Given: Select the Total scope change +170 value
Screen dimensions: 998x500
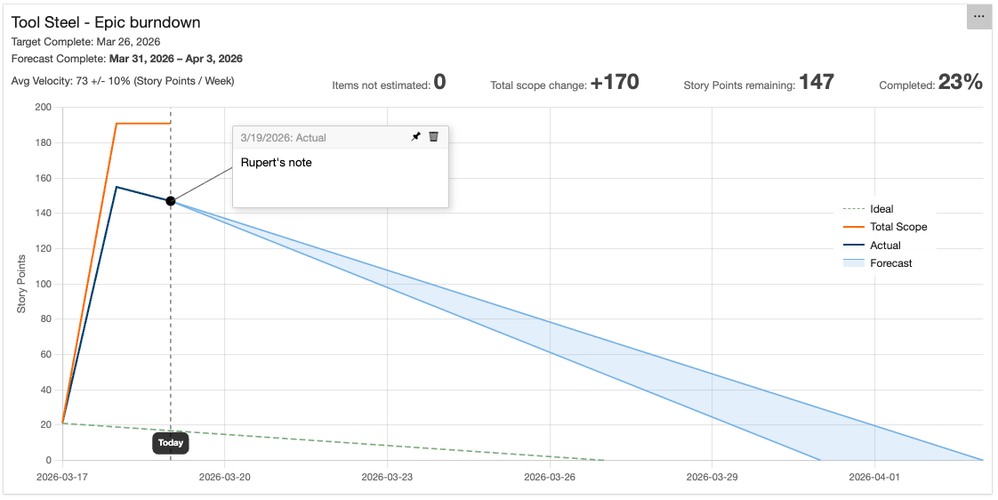Looking at the screenshot, I should click(x=614, y=83).
